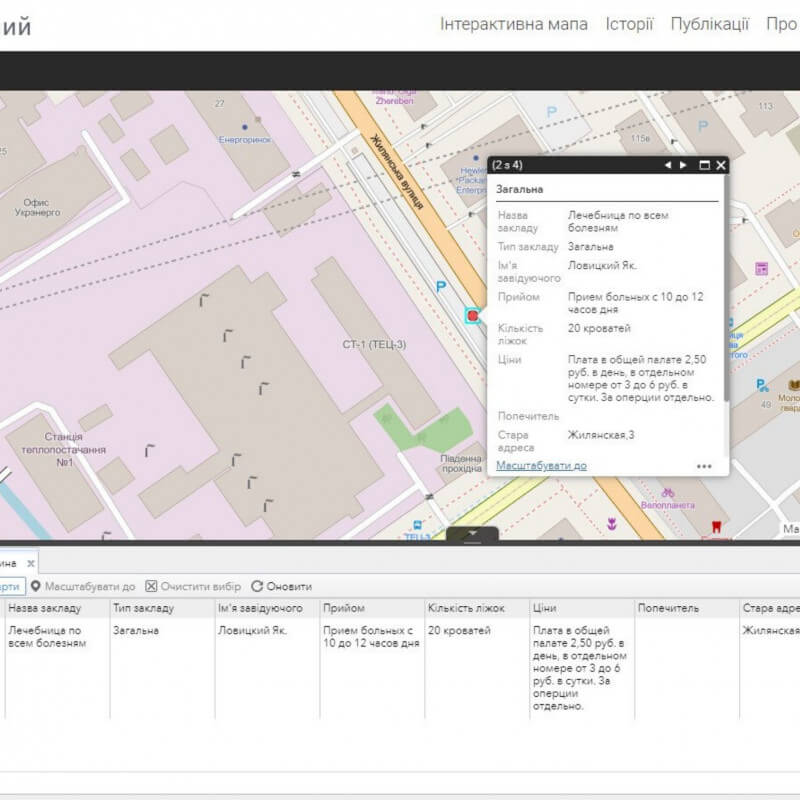This screenshot has width=800, height=800.
Task: Go to Публікації page
Action: 709,24
